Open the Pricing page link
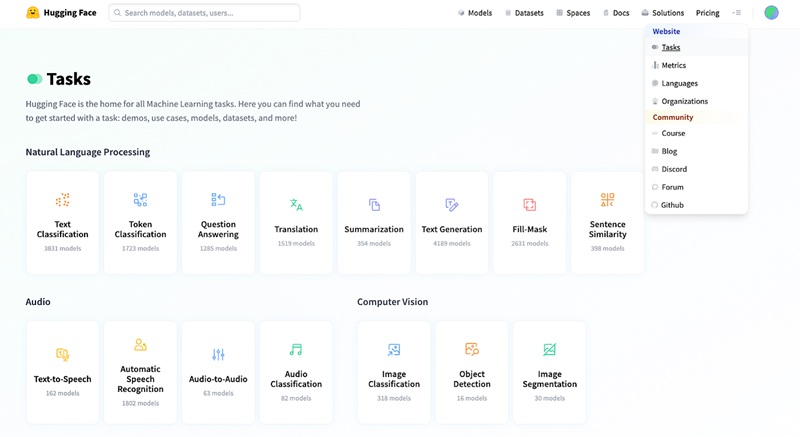The height and width of the screenshot is (437, 800). (708, 13)
